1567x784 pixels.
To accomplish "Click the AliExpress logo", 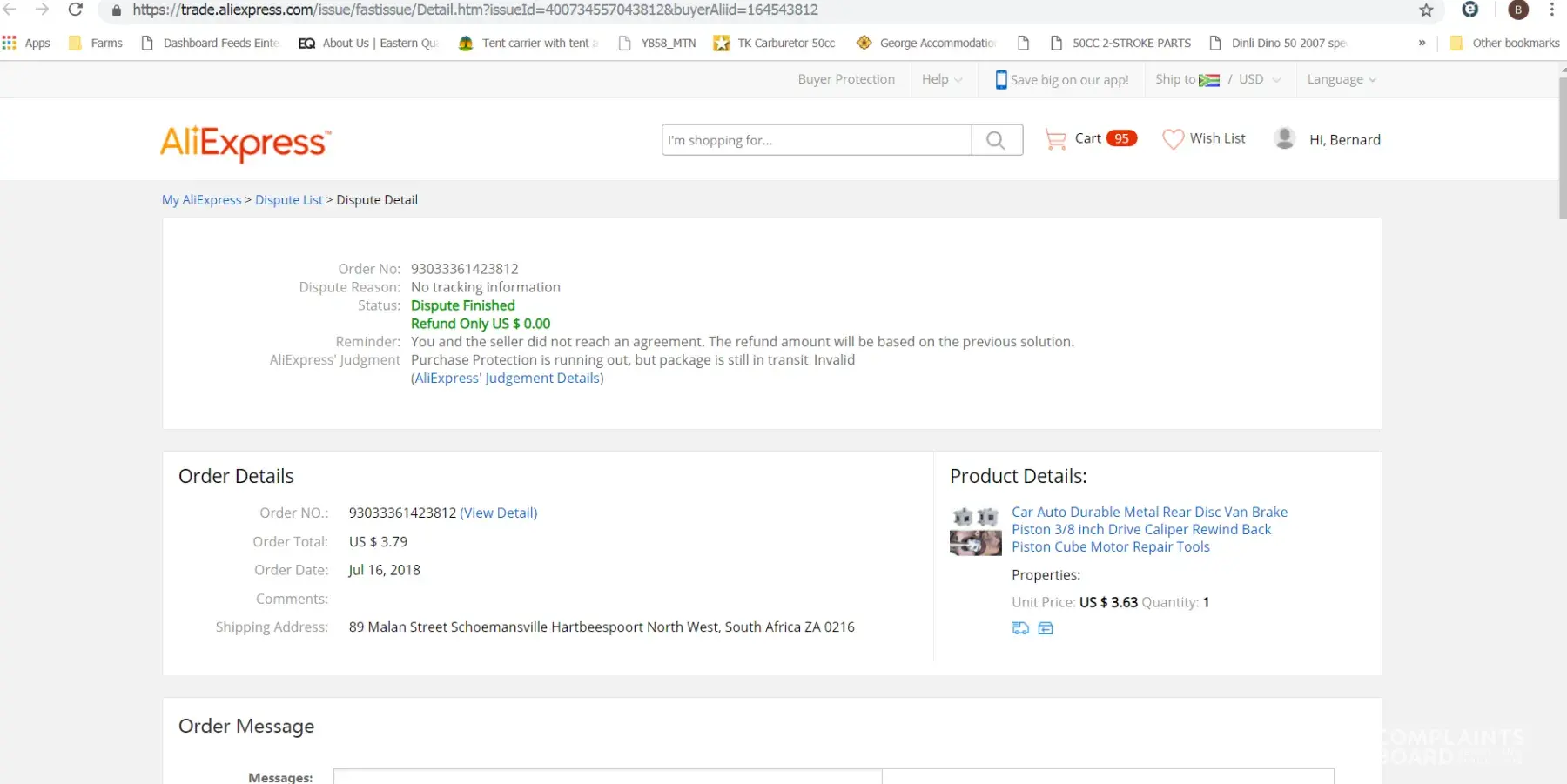I will (x=245, y=143).
